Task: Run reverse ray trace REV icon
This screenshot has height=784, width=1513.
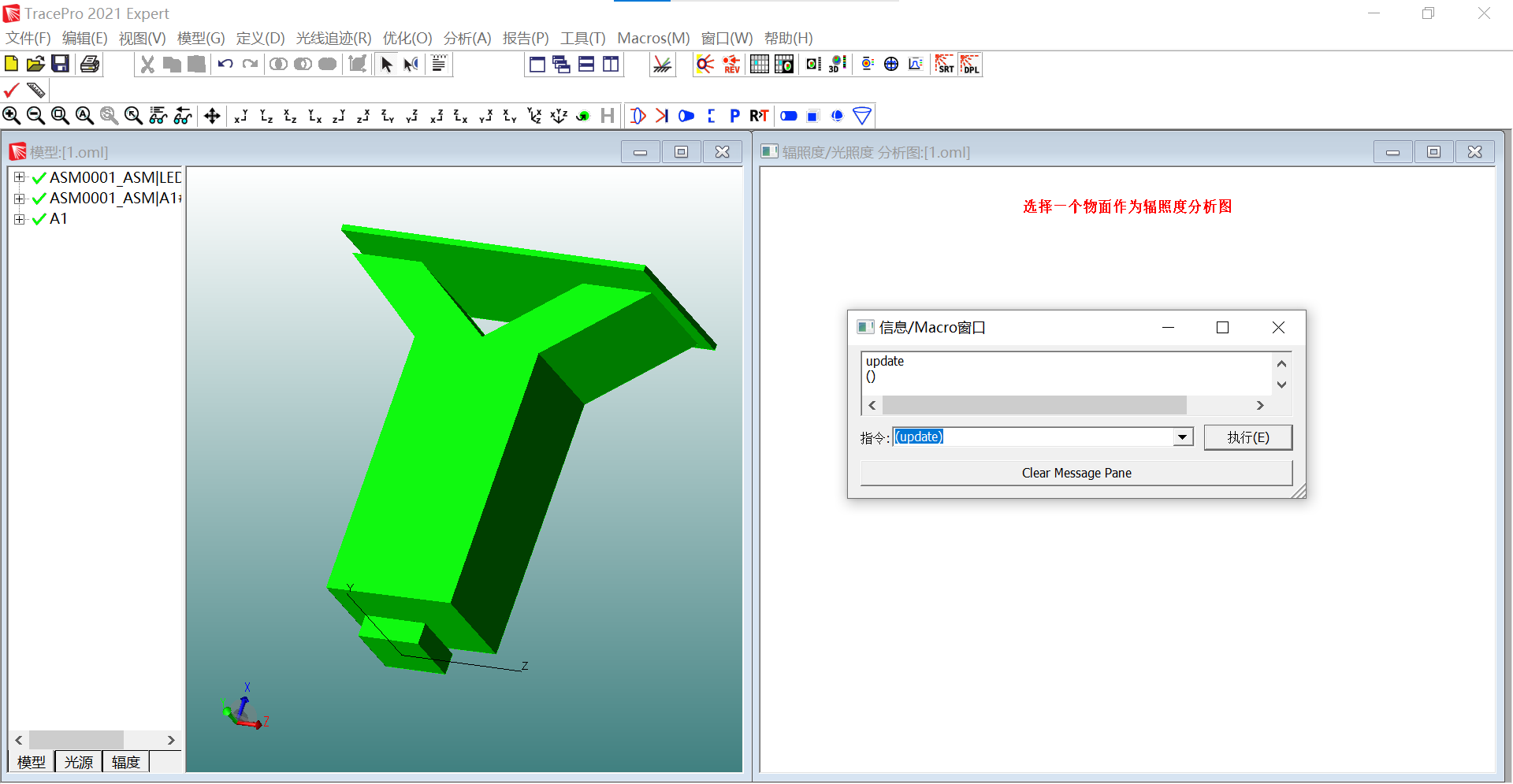Action: [x=731, y=64]
